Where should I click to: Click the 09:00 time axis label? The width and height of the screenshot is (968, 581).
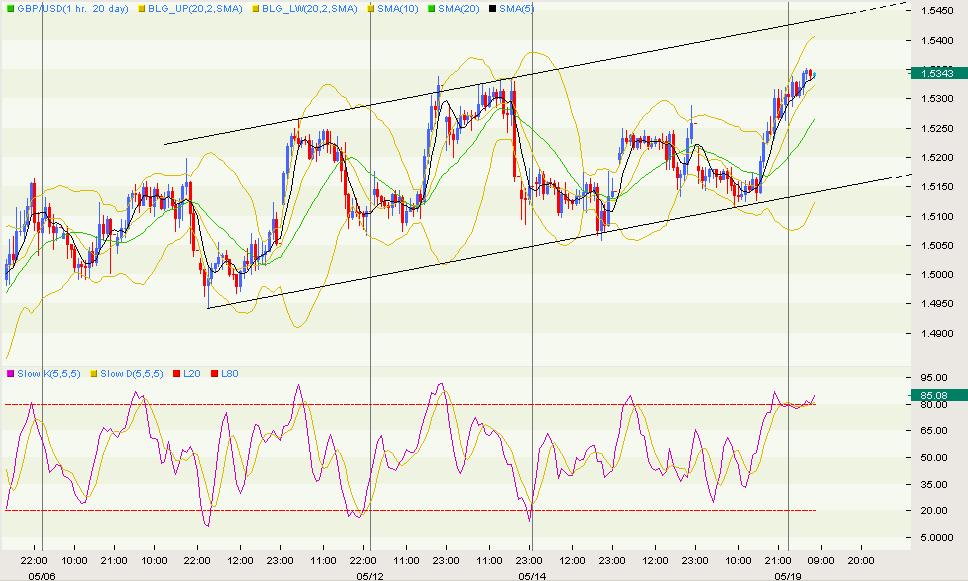pos(820,561)
